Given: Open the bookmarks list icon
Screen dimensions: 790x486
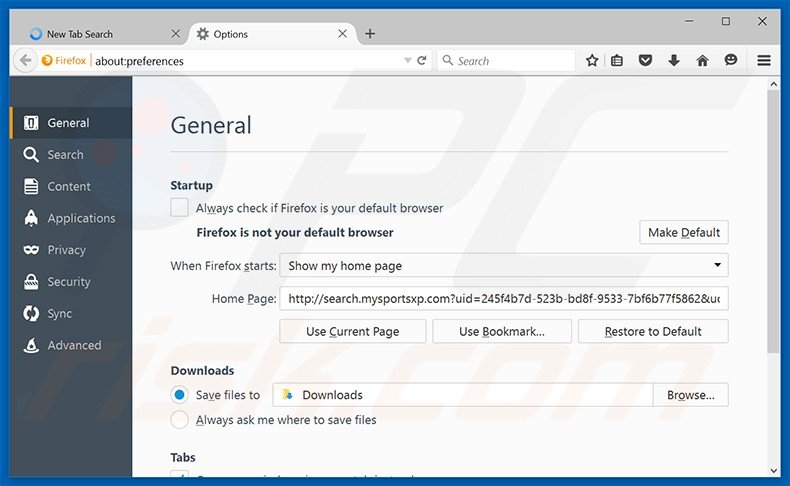Looking at the screenshot, I should point(617,61).
